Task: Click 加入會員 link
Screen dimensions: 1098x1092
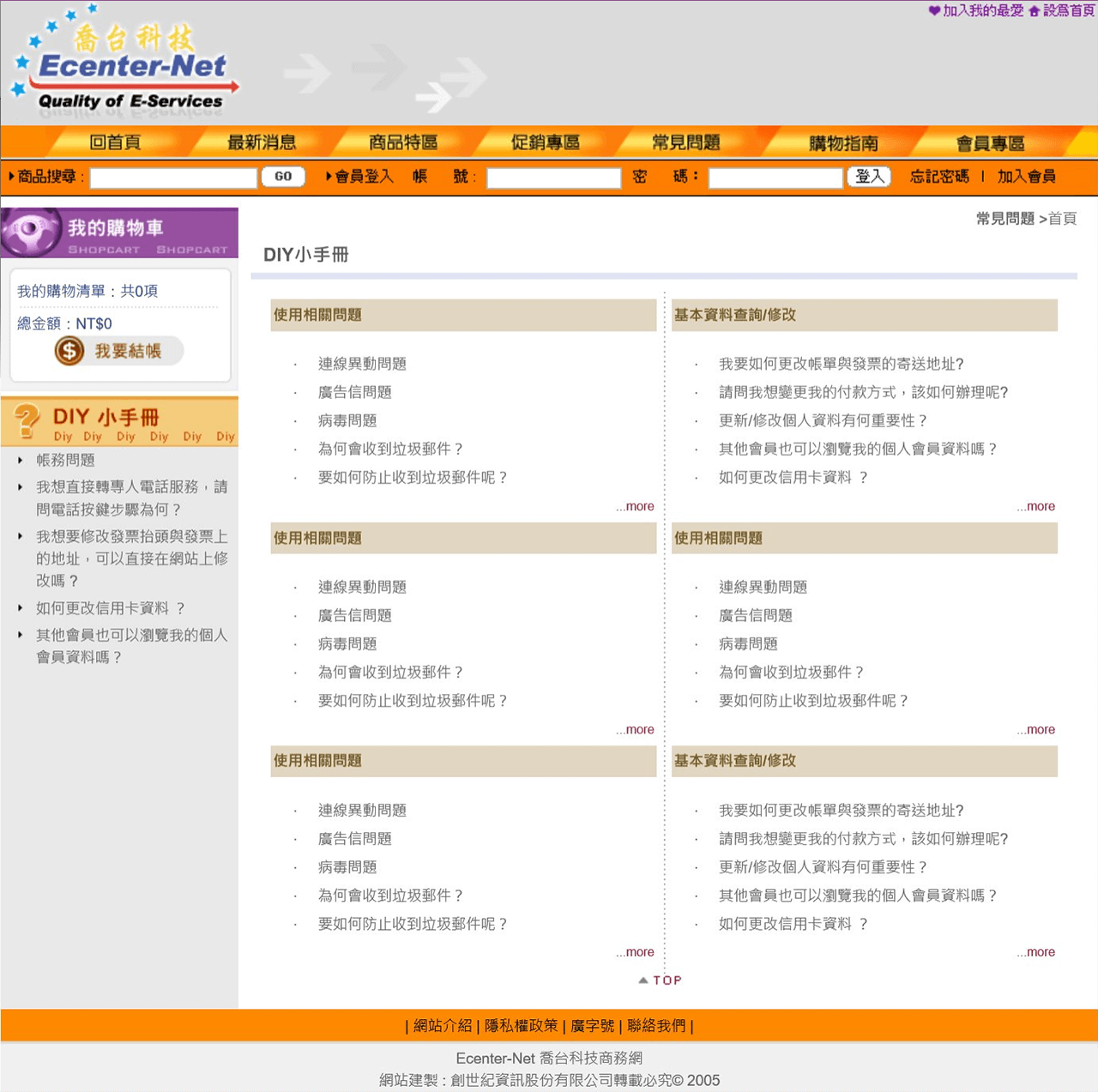Action: [x=1027, y=177]
